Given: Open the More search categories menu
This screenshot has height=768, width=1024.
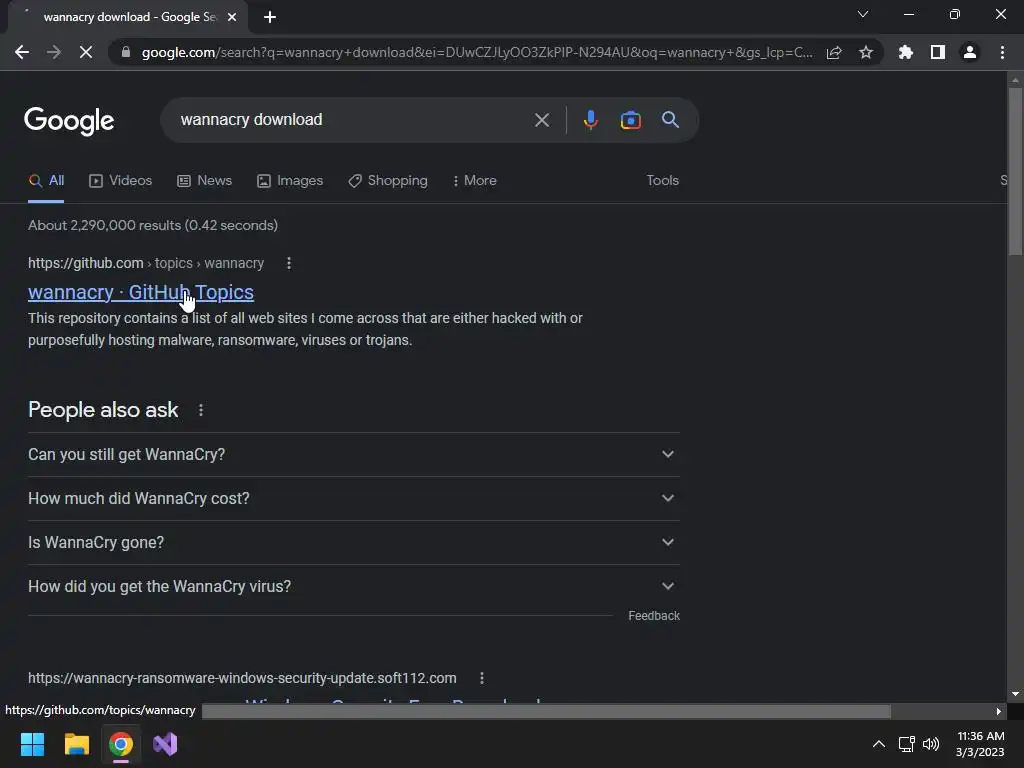Looking at the screenshot, I should (475, 180).
